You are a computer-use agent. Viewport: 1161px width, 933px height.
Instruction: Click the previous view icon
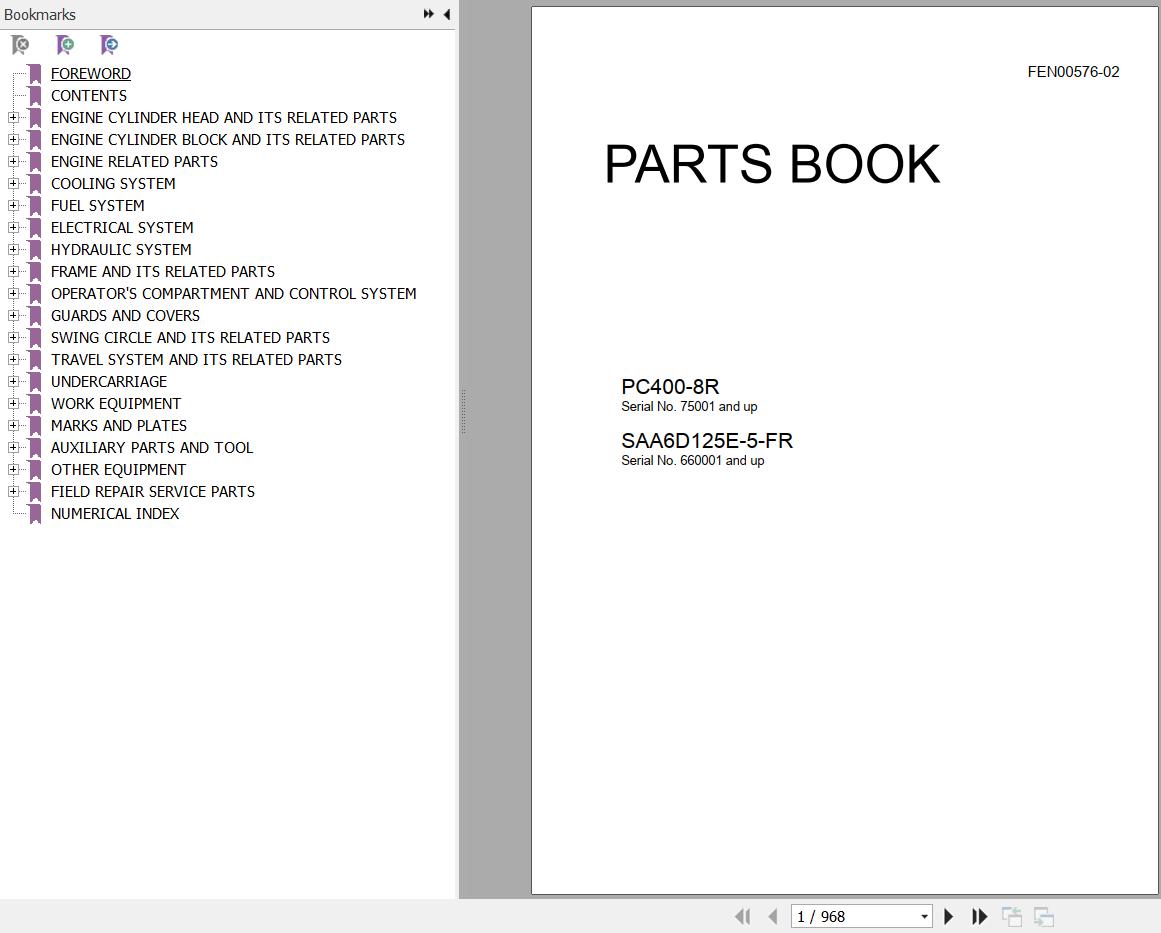1012,917
